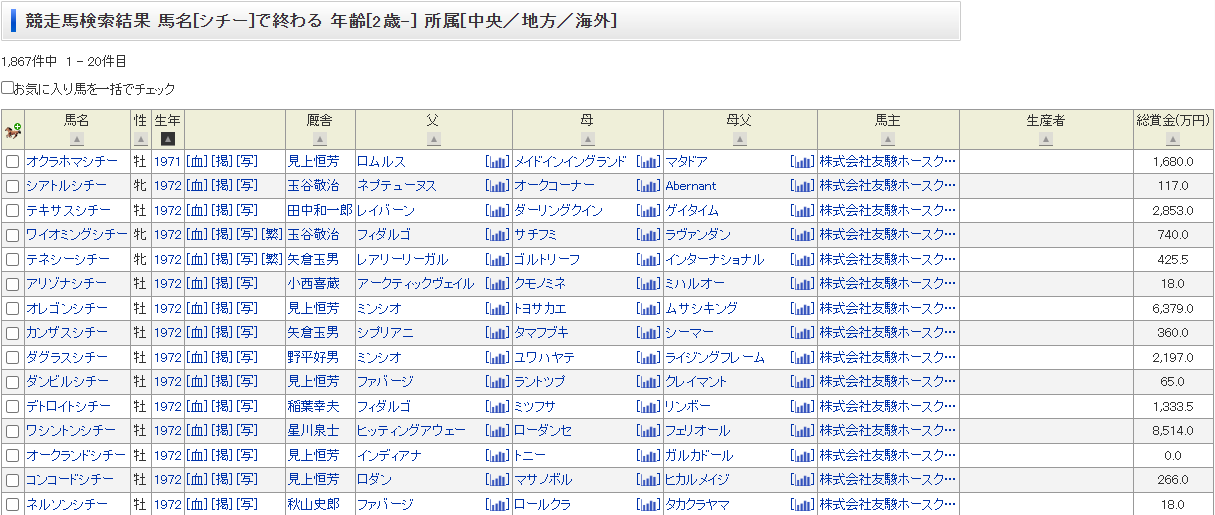Tick checkbox for シアトルシチー row
This screenshot has width=1215, height=515.
(x=13, y=186)
